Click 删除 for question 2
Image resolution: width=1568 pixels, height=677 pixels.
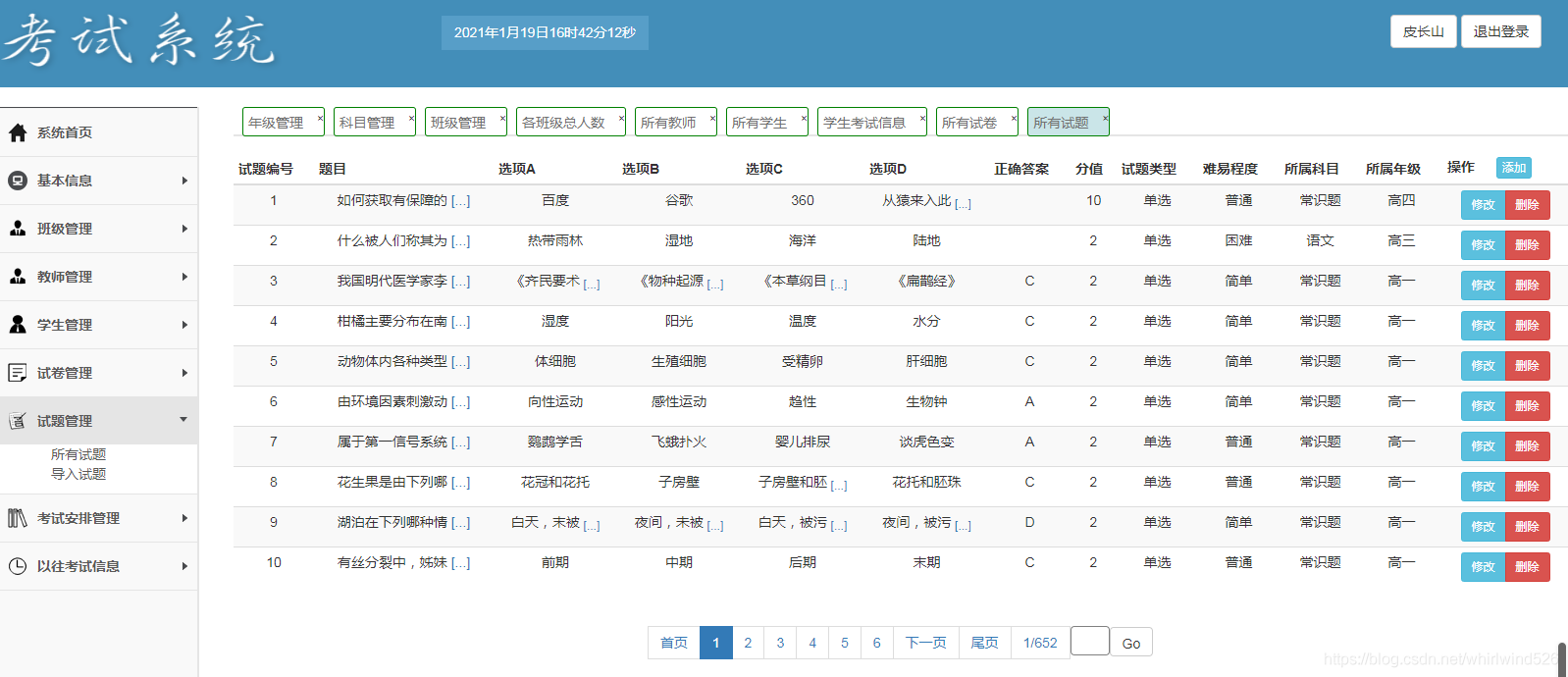click(1528, 245)
